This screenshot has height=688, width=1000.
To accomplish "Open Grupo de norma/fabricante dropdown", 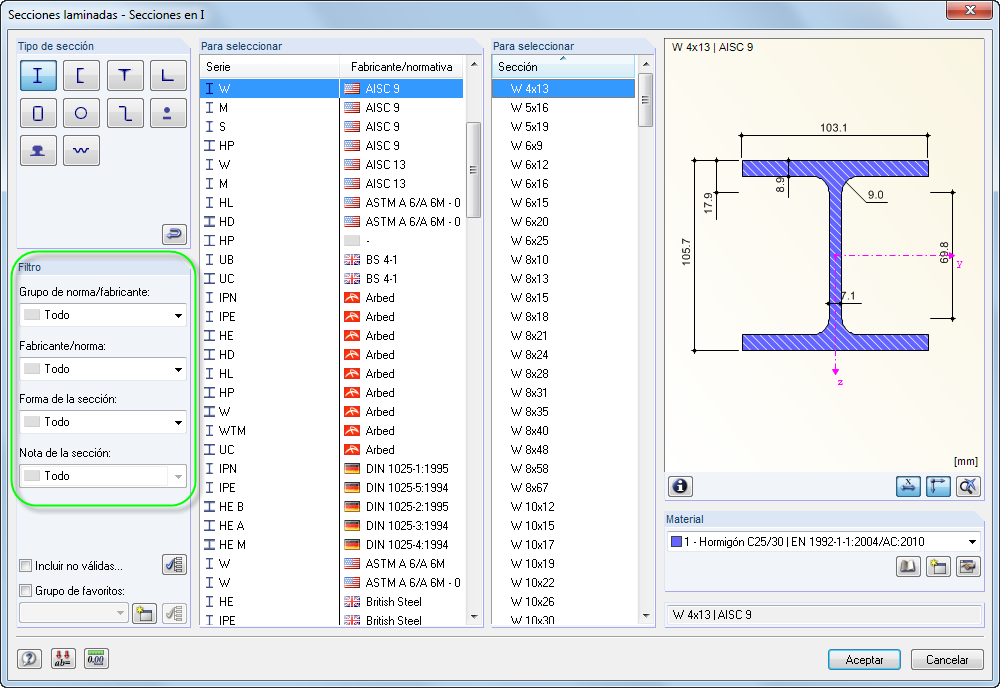I will pyautogui.click(x=103, y=315).
